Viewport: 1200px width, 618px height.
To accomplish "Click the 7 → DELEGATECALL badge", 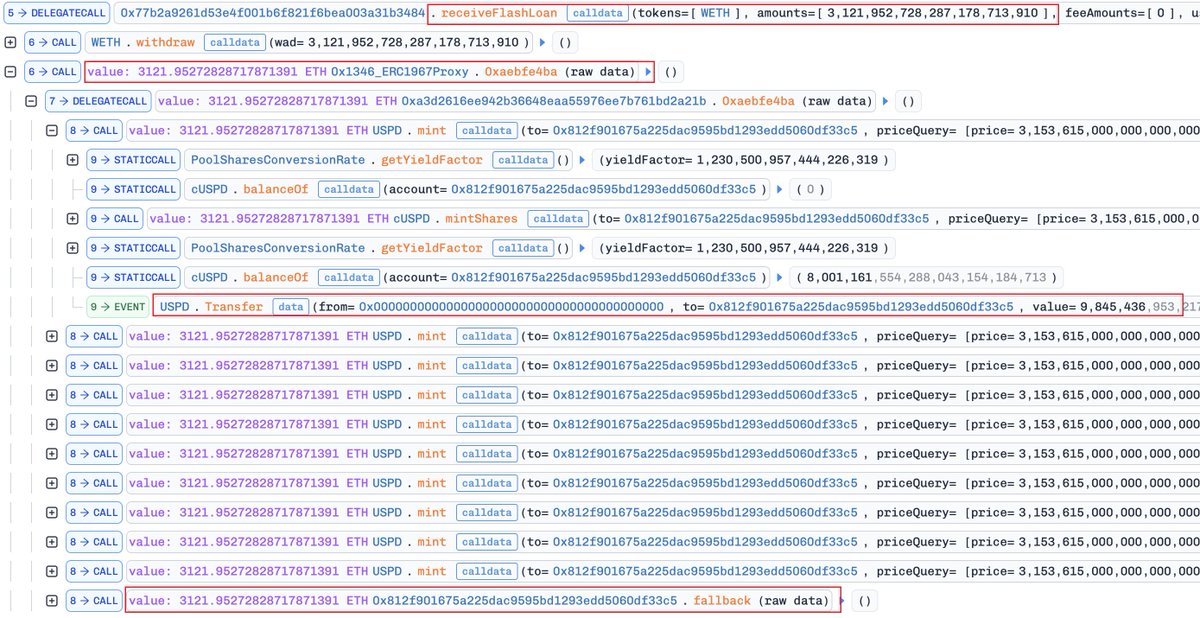I will (x=97, y=101).
